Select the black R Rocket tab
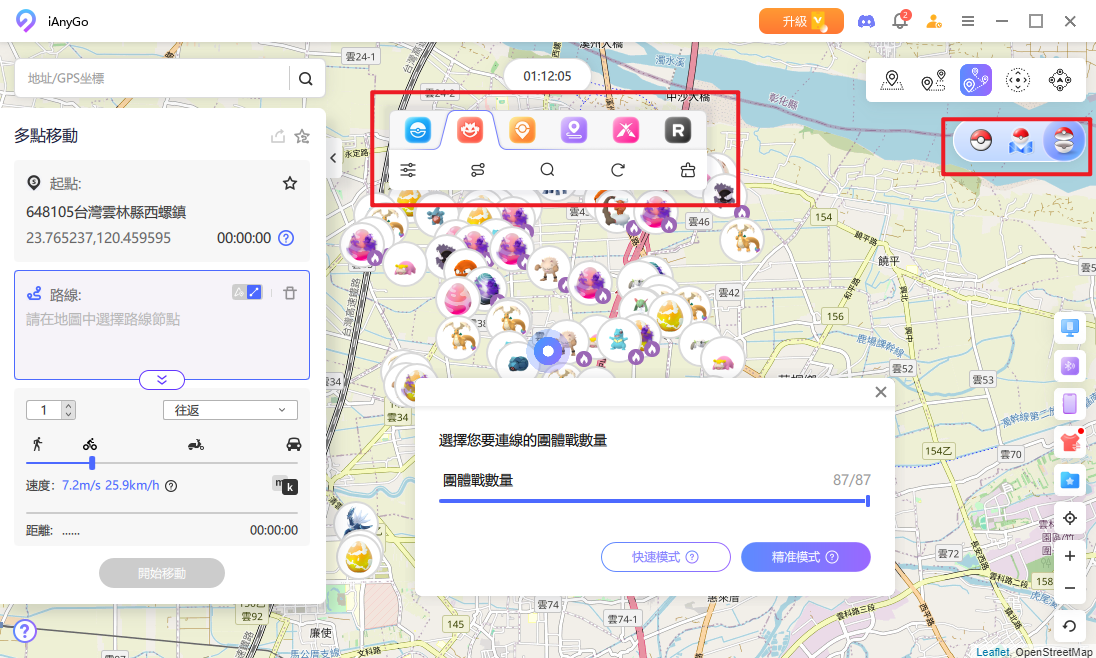Screen dimensions: 1096x658 [677, 130]
